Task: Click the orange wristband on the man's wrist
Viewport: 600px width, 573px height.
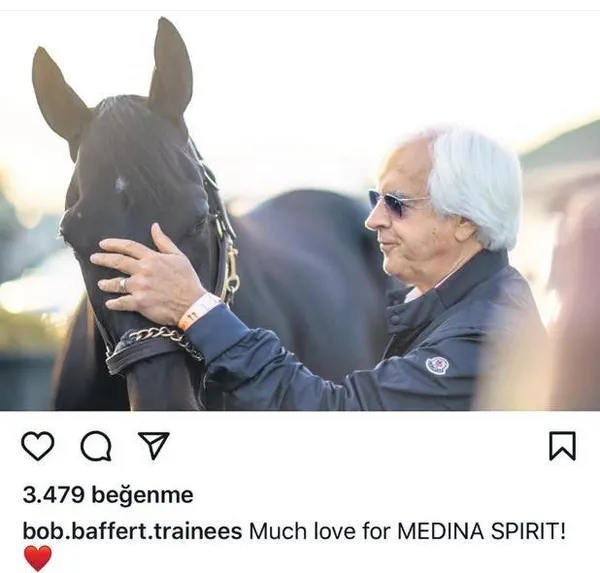Action: click(198, 310)
